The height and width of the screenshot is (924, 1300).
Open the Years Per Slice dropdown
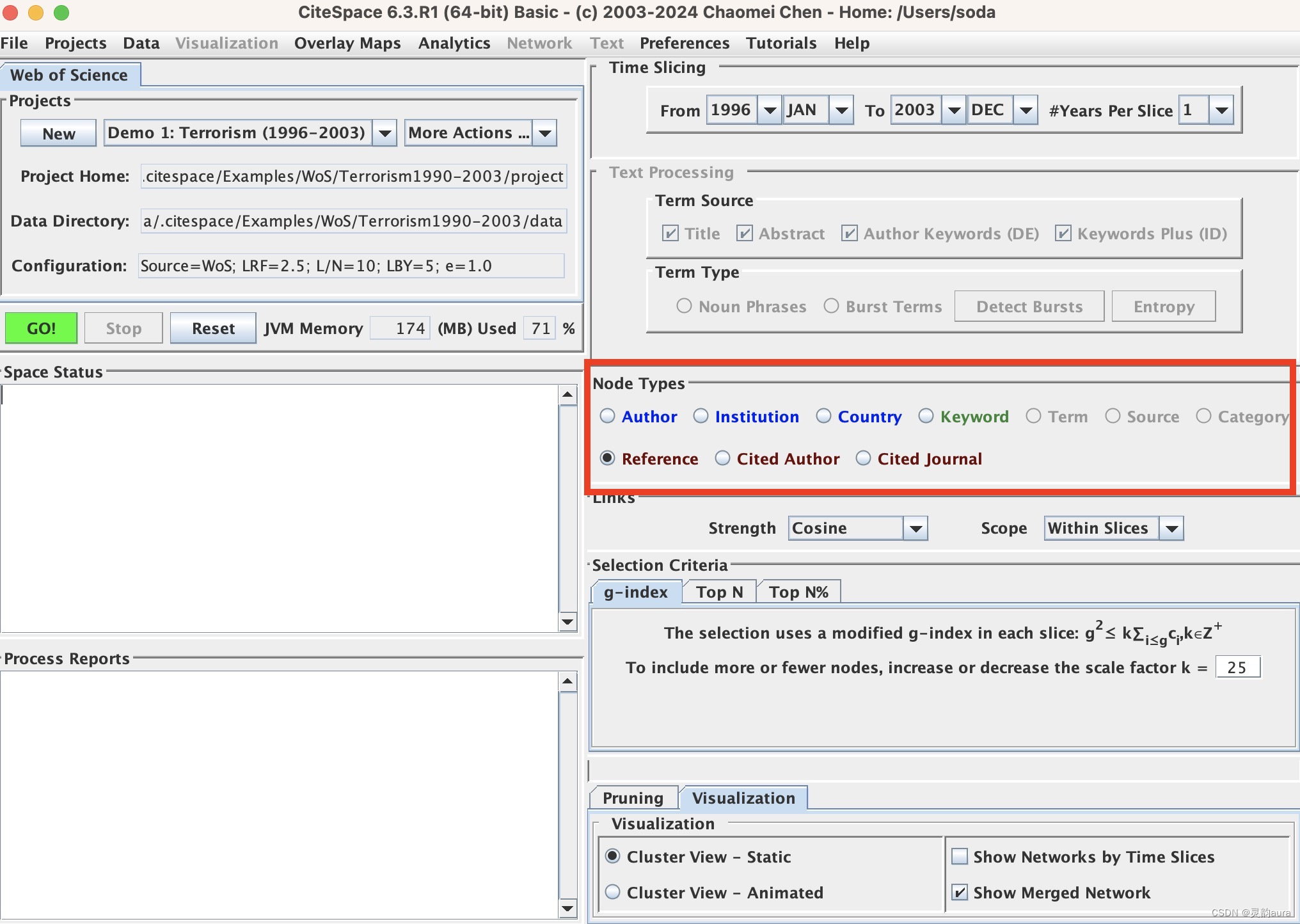tap(1221, 110)
